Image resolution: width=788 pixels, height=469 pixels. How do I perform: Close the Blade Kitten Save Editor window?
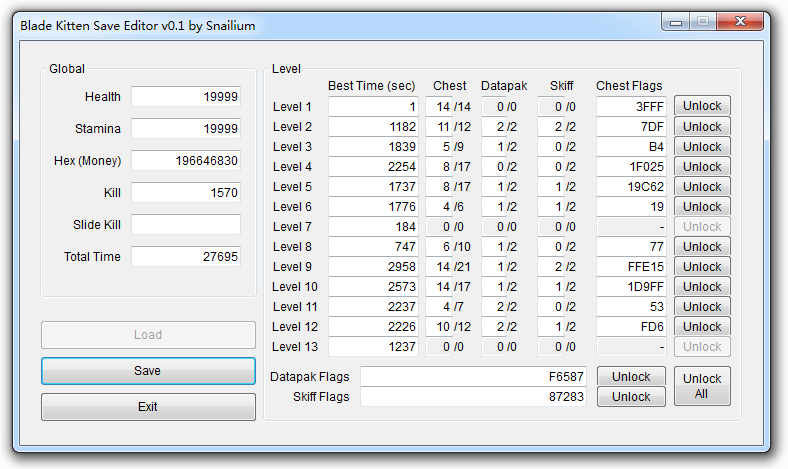point(740,22)
